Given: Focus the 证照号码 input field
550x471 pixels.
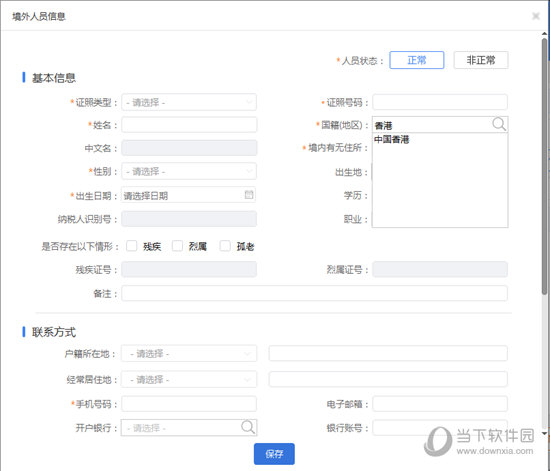Looking at the screenshot, I should [x=440, y=102].
